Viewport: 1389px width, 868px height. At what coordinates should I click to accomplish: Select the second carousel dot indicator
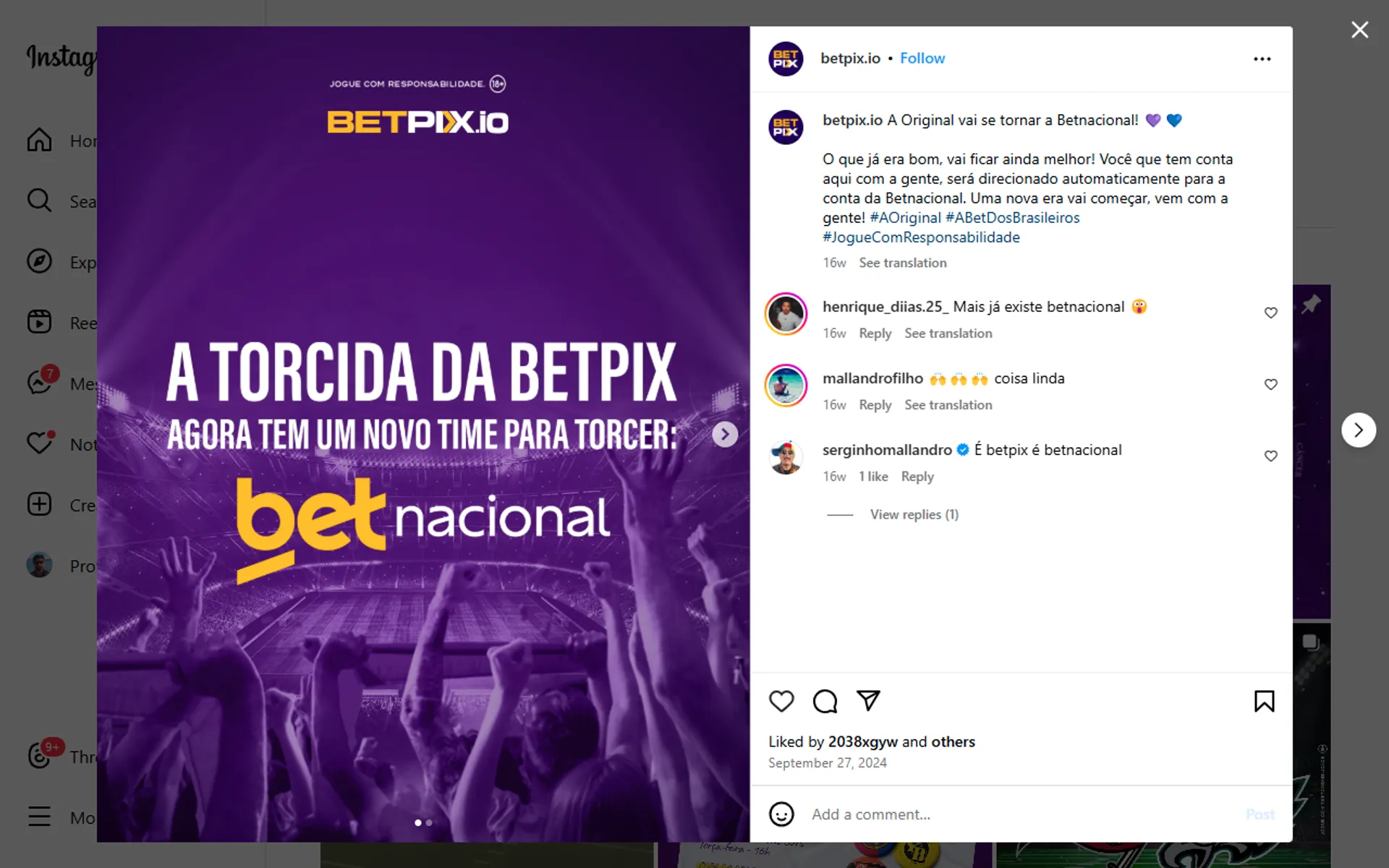tap(429, 822)
